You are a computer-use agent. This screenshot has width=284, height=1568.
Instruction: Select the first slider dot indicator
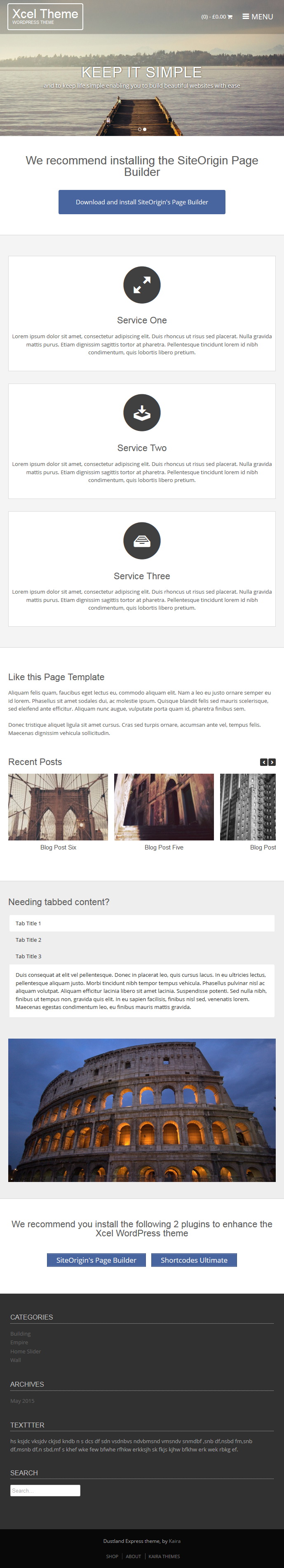point(140,129)
